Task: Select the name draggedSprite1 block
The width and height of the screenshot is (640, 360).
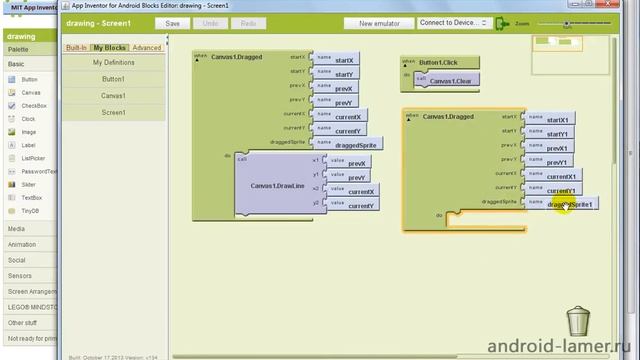Action: coord(560,203)
